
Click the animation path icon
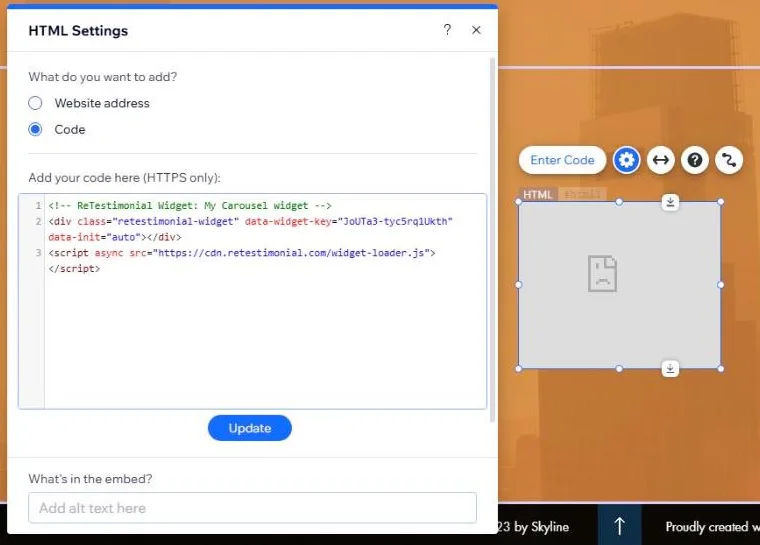click(729, 160)
